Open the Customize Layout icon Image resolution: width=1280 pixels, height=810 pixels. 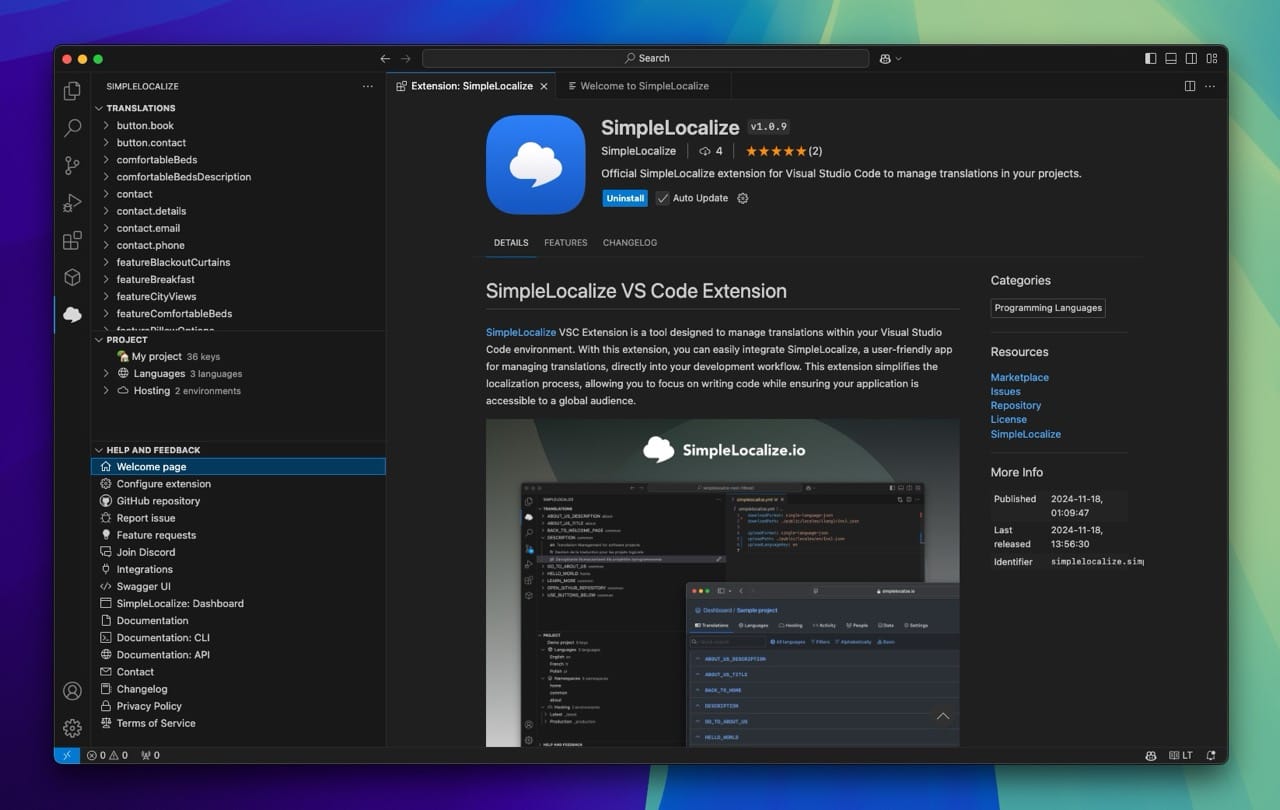coord(1211,58)
